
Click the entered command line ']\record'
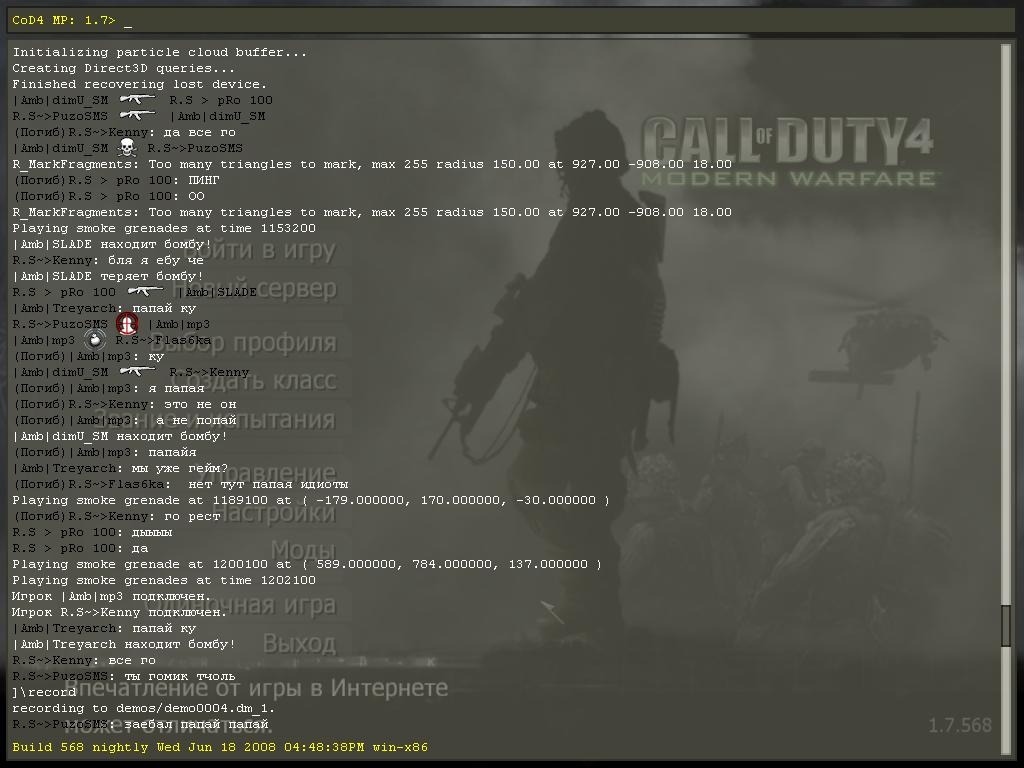point(44,692)
